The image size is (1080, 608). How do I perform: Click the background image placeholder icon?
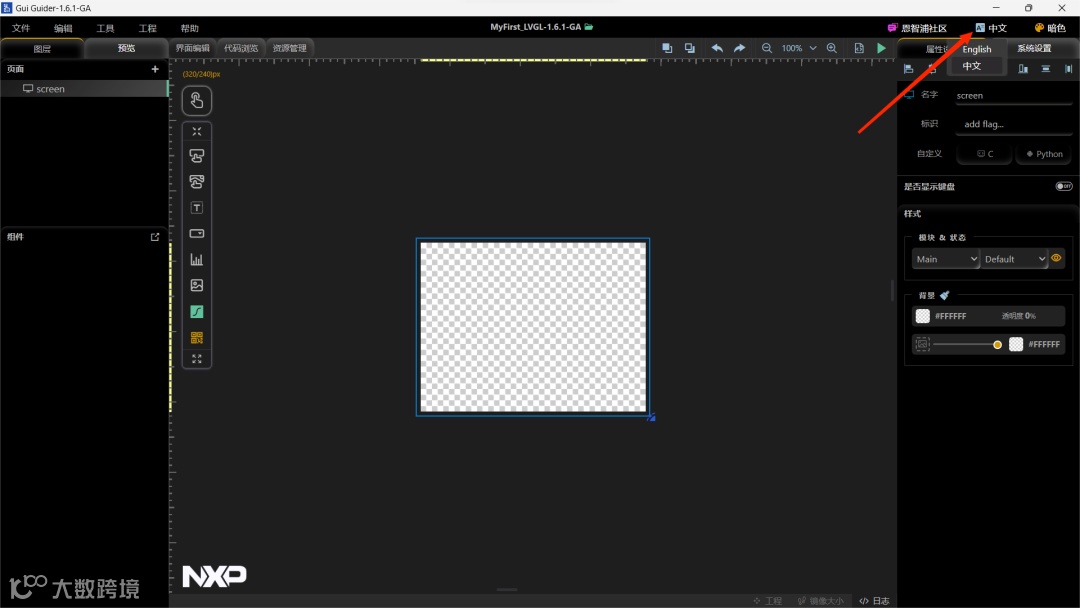coord(922,344)
